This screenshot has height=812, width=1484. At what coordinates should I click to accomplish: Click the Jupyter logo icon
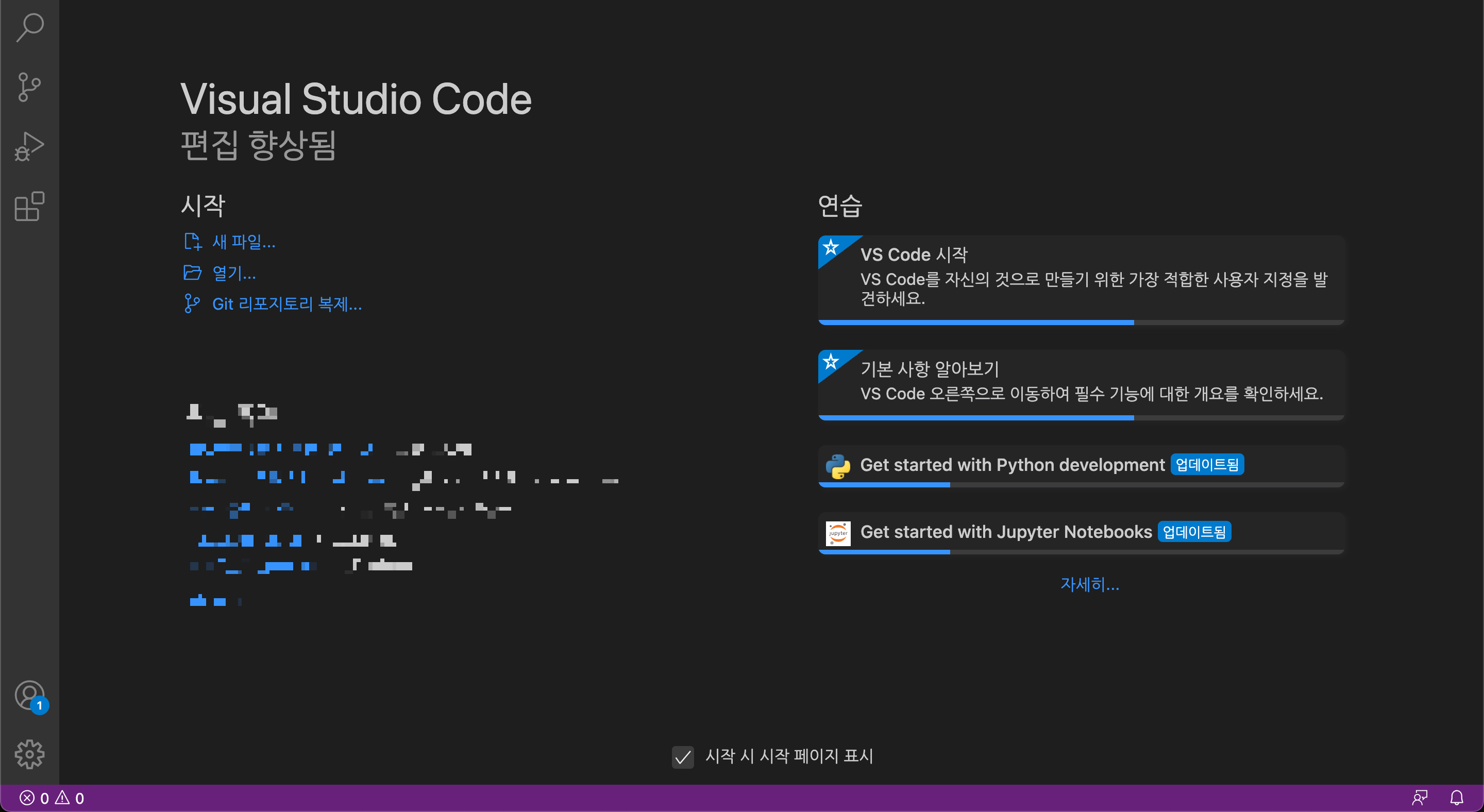click(838, 533)
